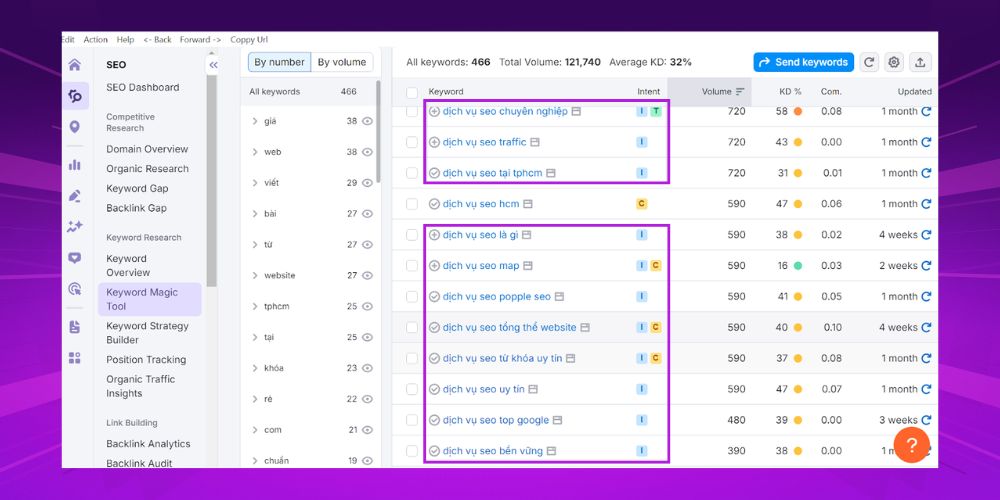The image size is (1000, 500).
Task: Add keyword dịch vụ seo là gì with plus icon
Action: point(434,235)
